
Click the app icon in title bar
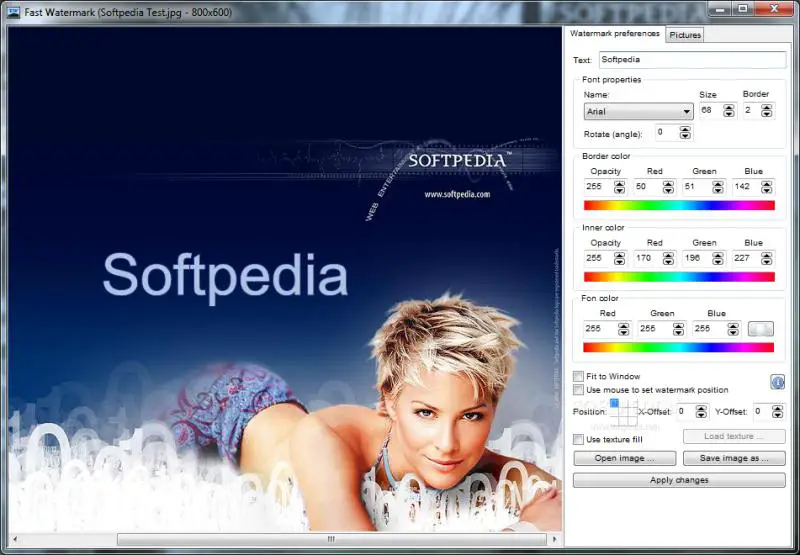click(14, 11)
